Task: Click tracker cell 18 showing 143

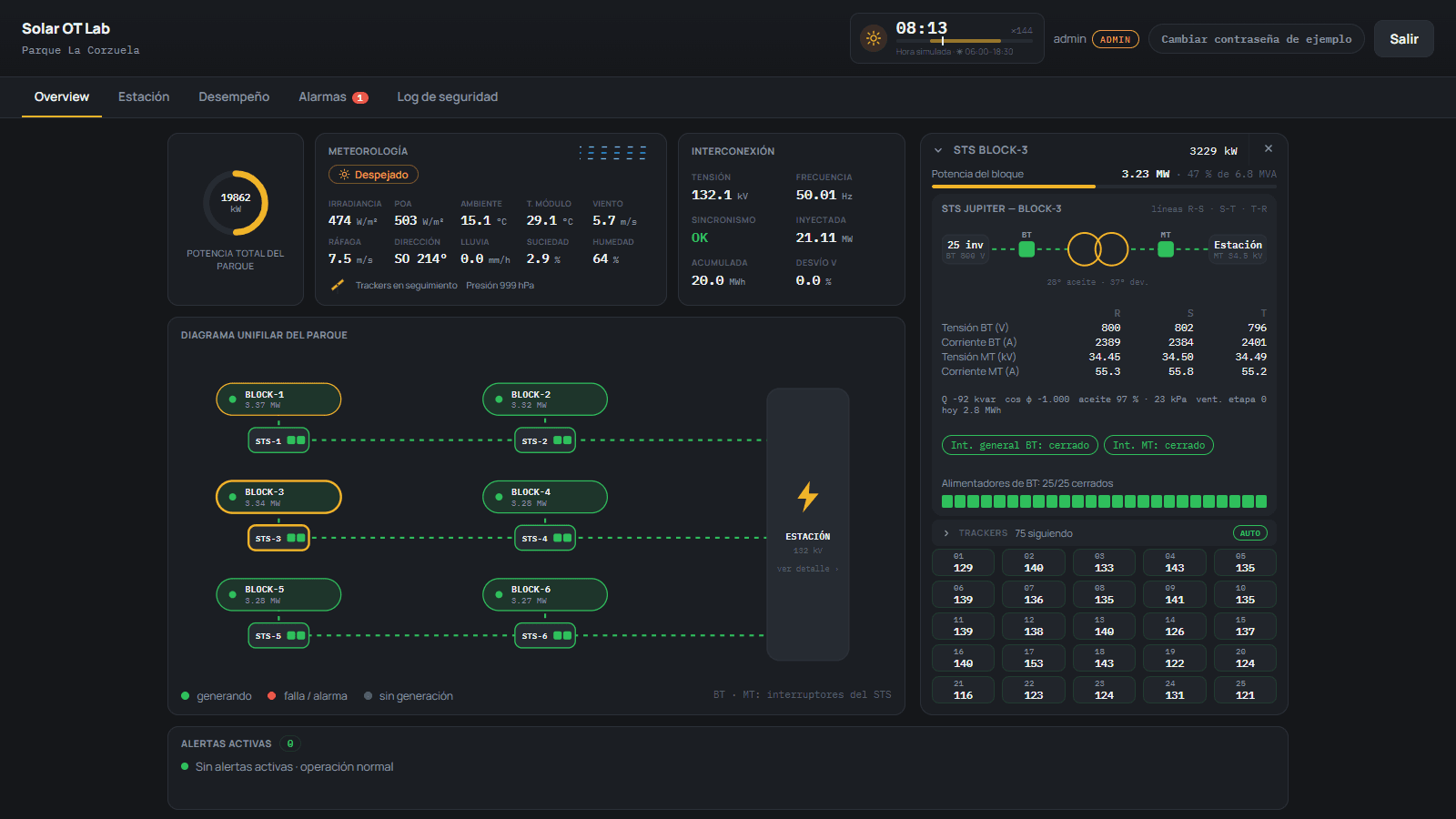Action: point(1104,658)
